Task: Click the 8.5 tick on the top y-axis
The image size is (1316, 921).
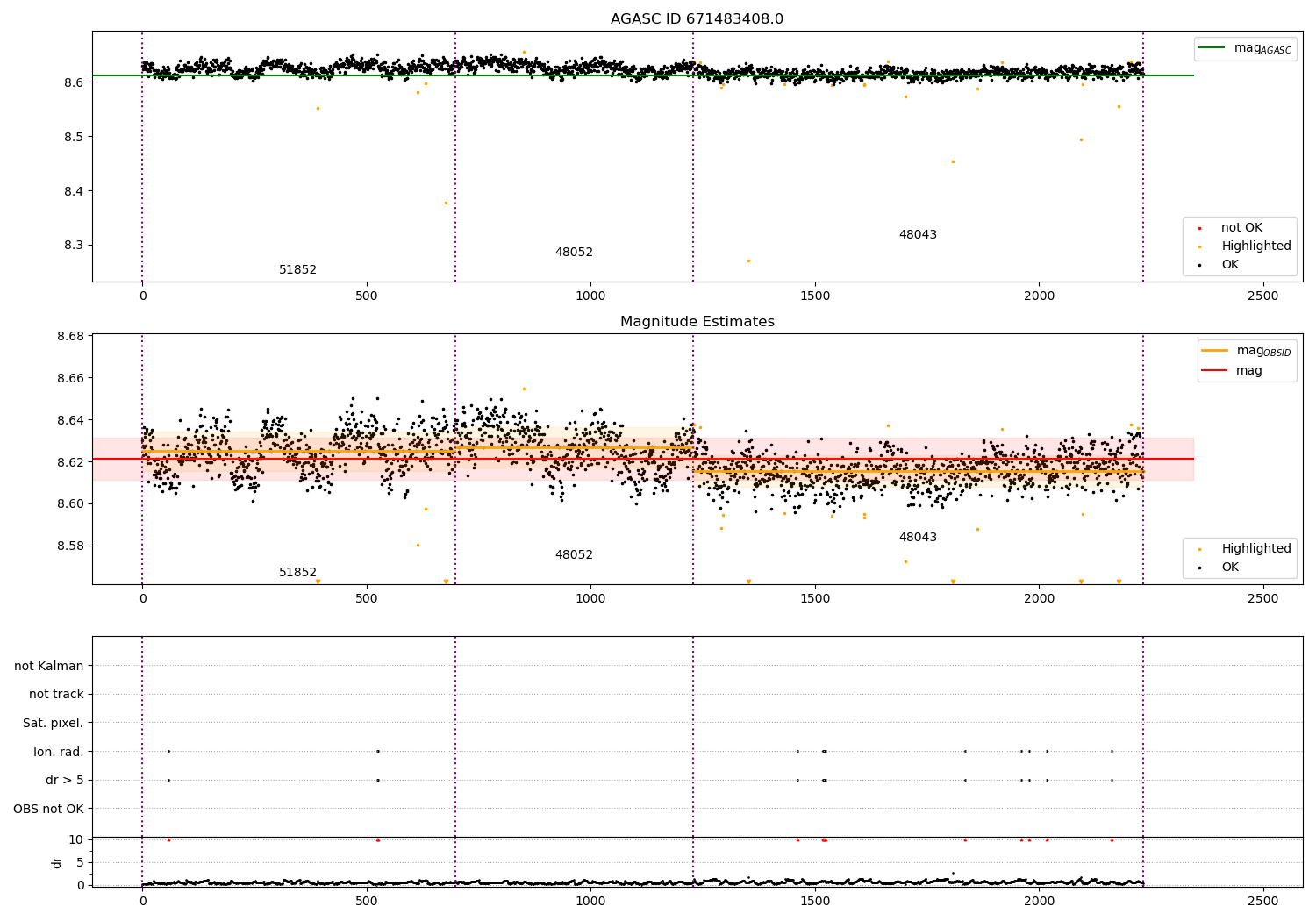Action: click(x=72, y=138)
